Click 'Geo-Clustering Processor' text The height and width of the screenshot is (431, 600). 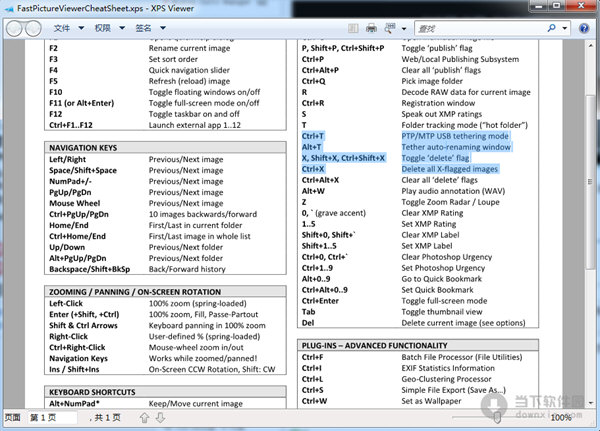coord(446,379)
